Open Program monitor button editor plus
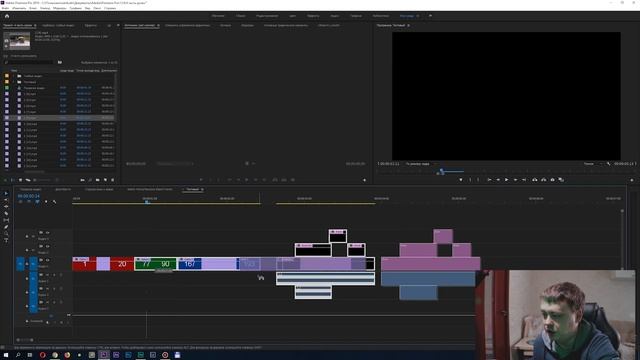Image resolution: width=640 pixels, height=360 pixels. (x=632, y=180)
